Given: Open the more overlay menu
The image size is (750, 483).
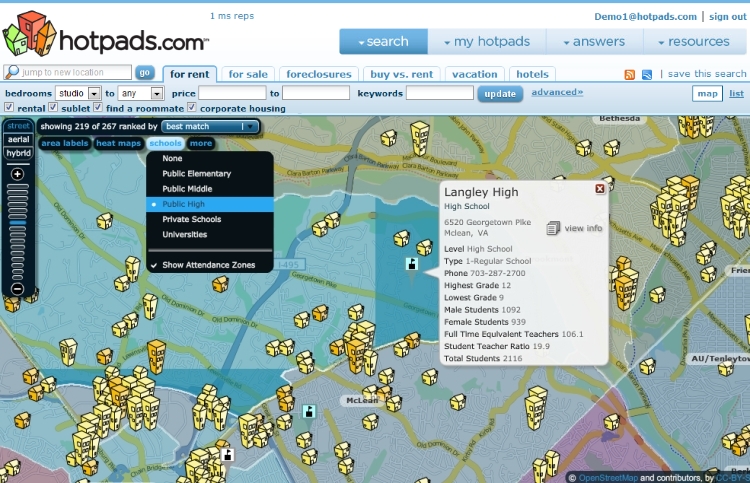Looking at the screenshot, I should click(x=200, y=143).
